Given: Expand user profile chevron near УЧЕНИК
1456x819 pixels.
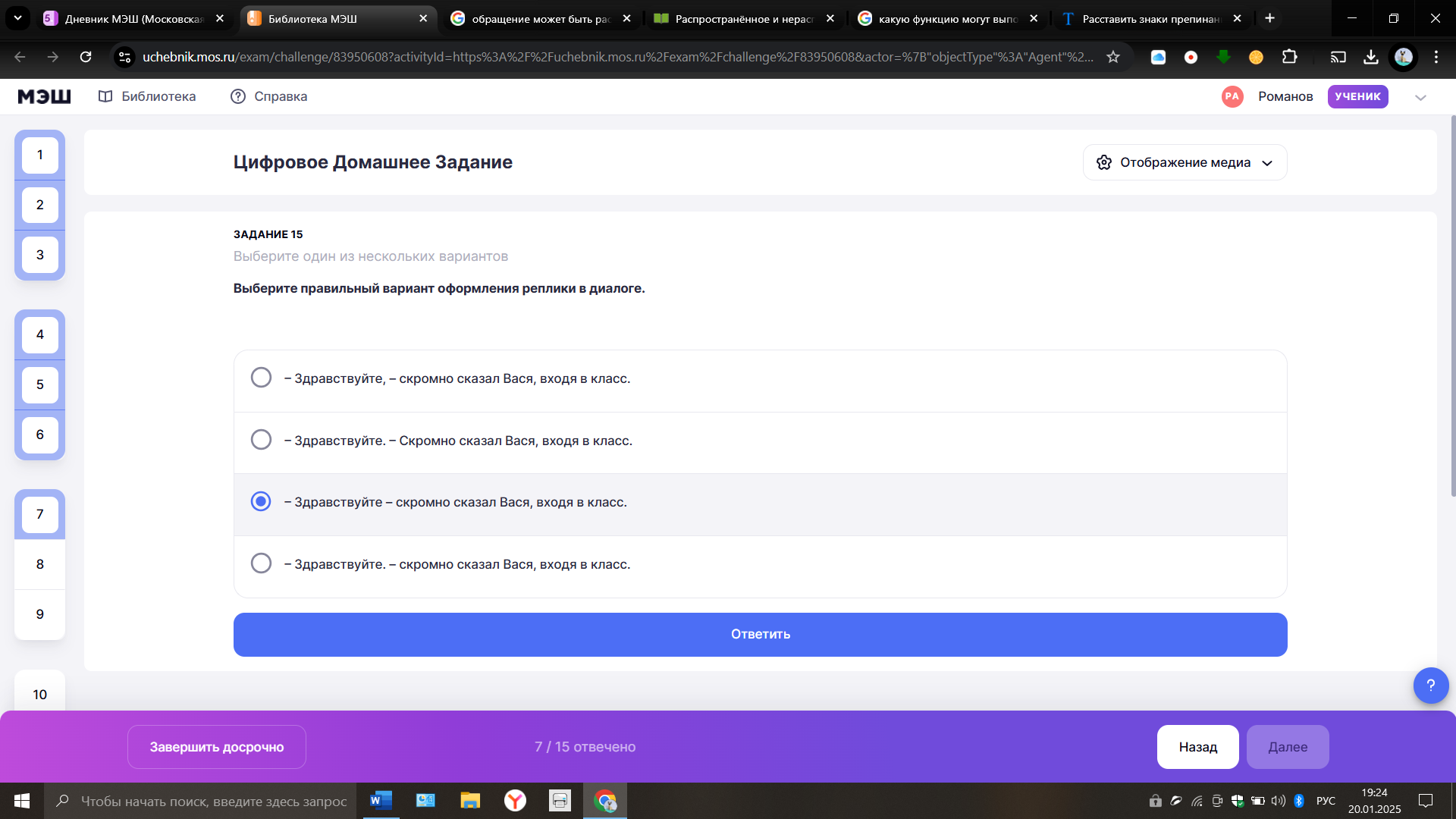Looking at the screenshot, I should point(1420,97).
